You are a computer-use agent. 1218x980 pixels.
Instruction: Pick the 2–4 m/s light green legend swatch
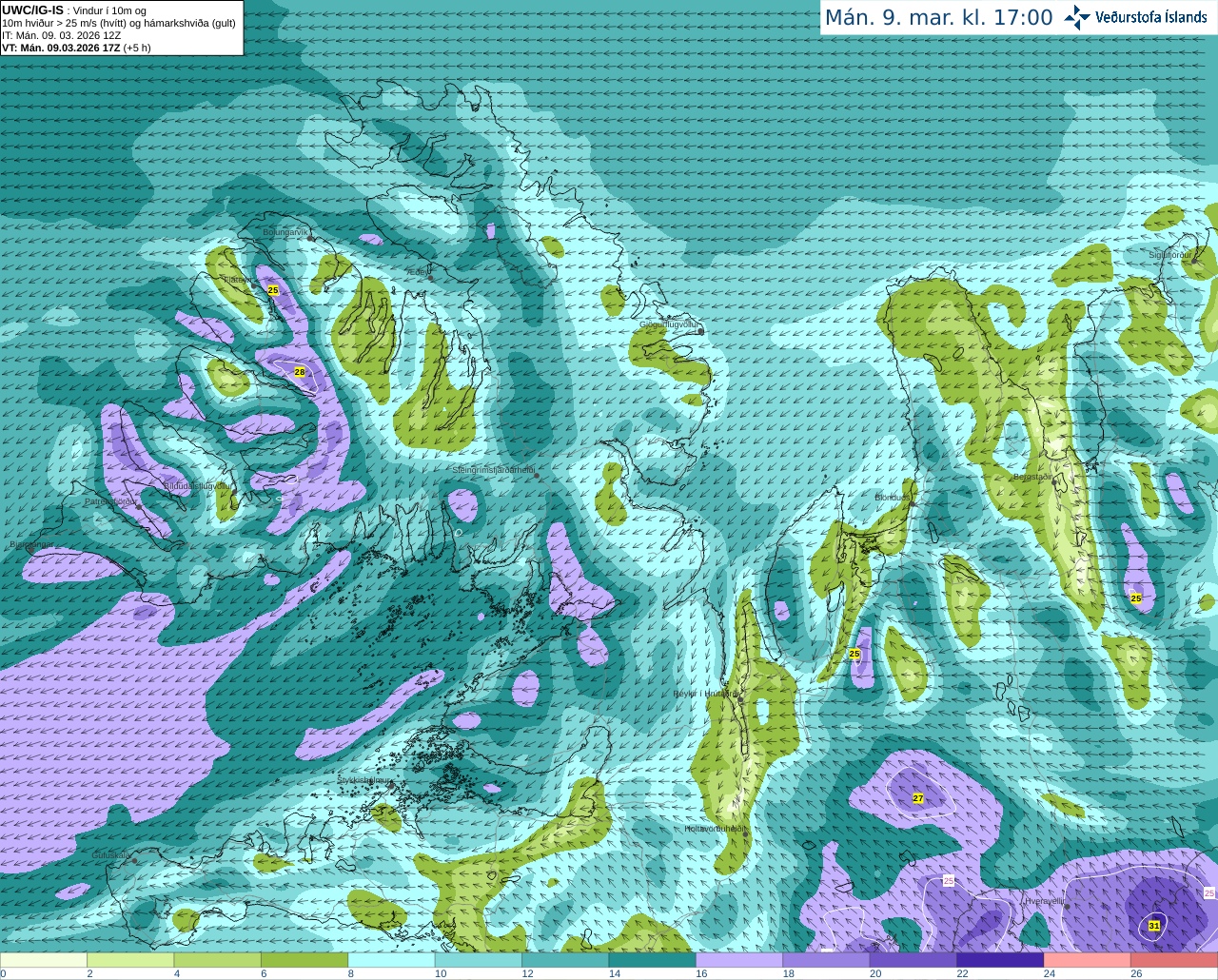click(130, 960)
